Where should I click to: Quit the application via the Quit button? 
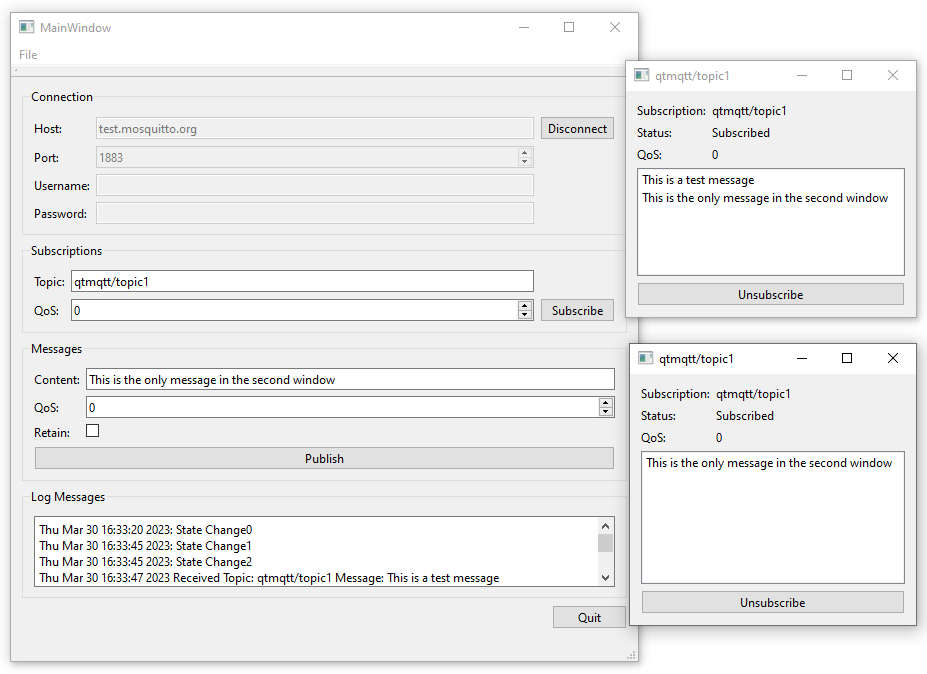coord(589,616)
